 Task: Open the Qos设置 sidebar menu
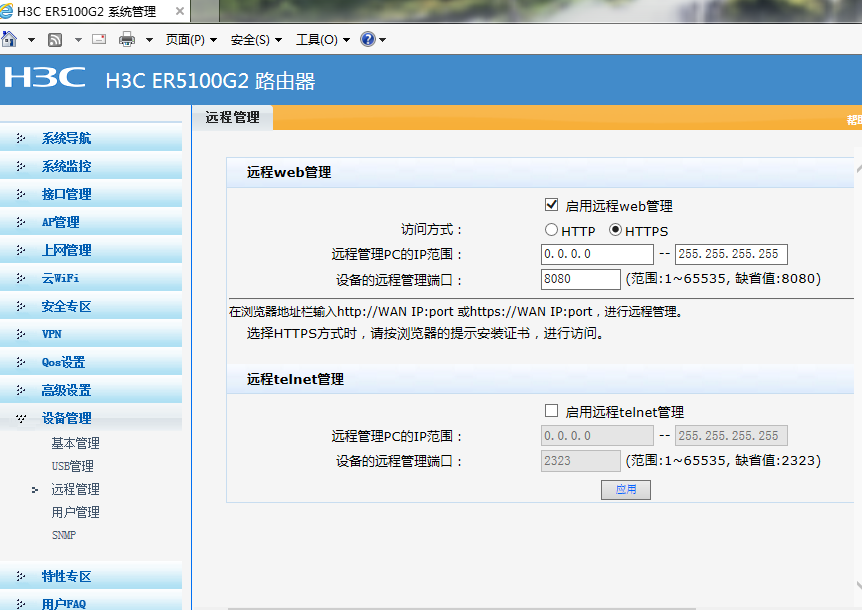(x=91, y=362)
